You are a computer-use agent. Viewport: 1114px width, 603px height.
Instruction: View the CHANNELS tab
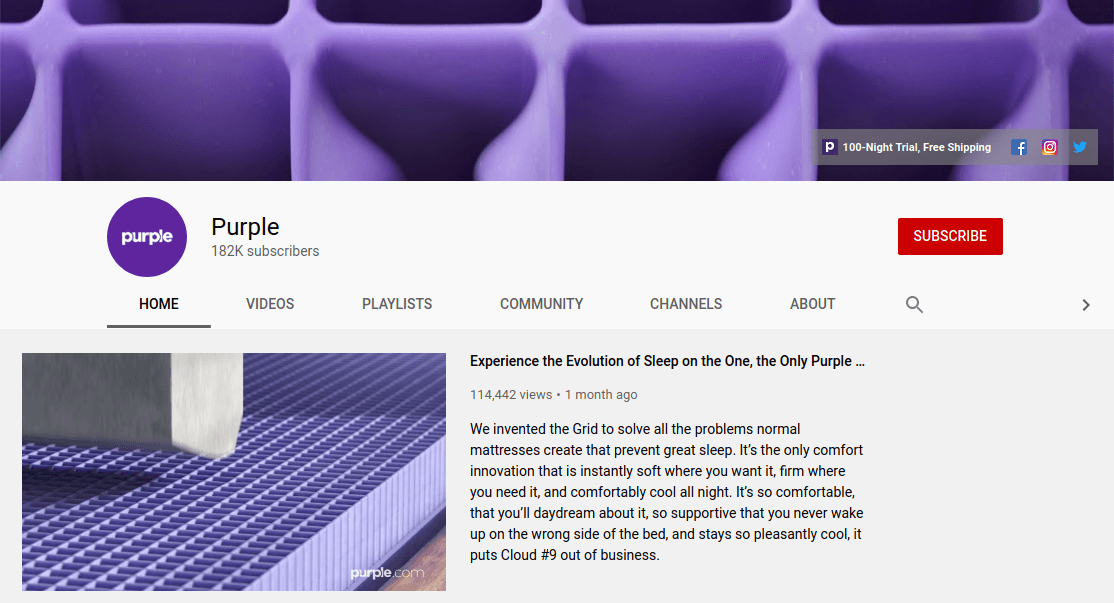[x=686, y=304]
